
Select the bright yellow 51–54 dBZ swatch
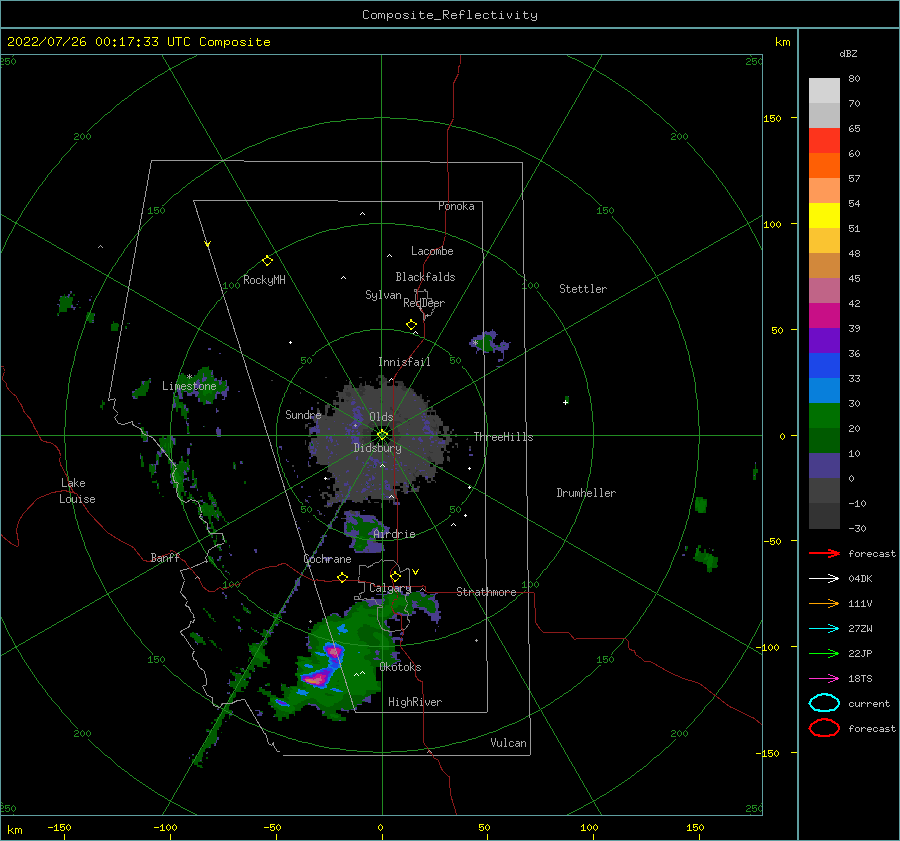pyautogui.click(x=824, y=215)
